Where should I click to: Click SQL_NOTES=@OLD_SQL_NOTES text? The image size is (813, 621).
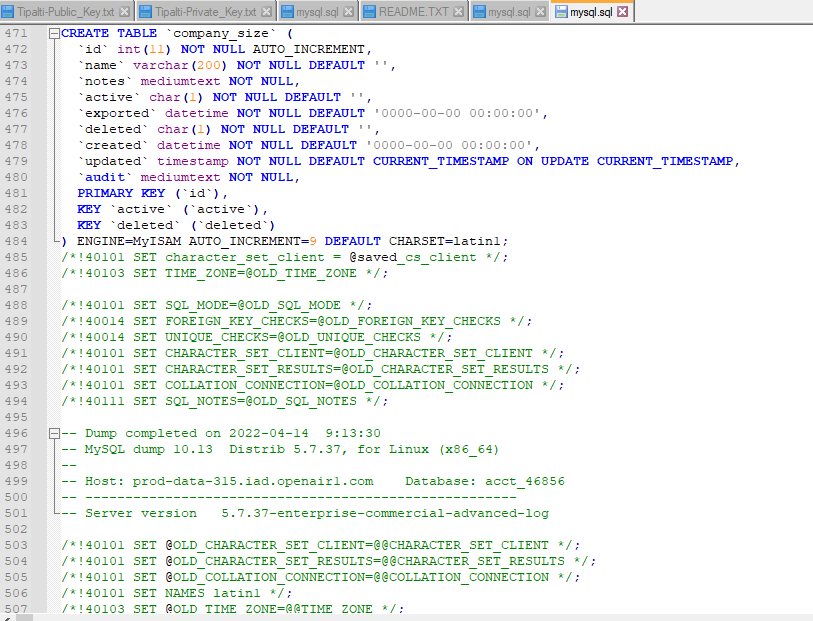click(x=261, y=401)
